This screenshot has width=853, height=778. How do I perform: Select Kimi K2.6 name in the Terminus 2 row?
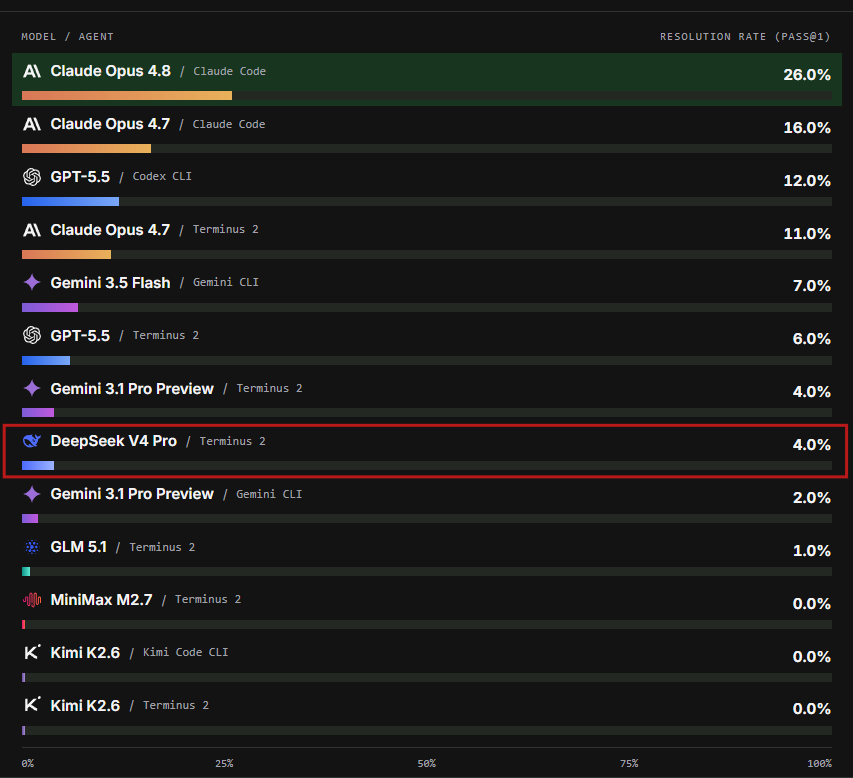[85, 705]
